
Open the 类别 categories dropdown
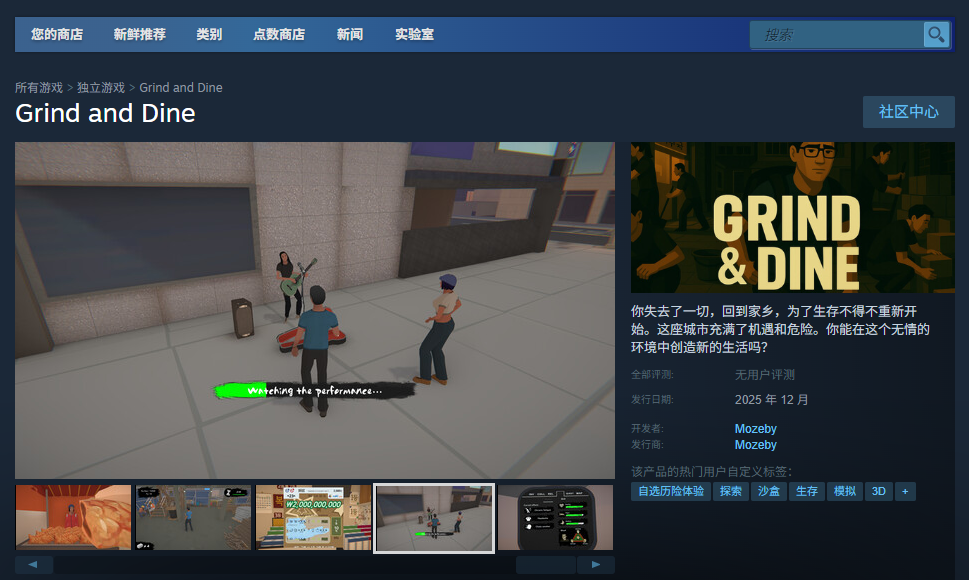[209, 33]
